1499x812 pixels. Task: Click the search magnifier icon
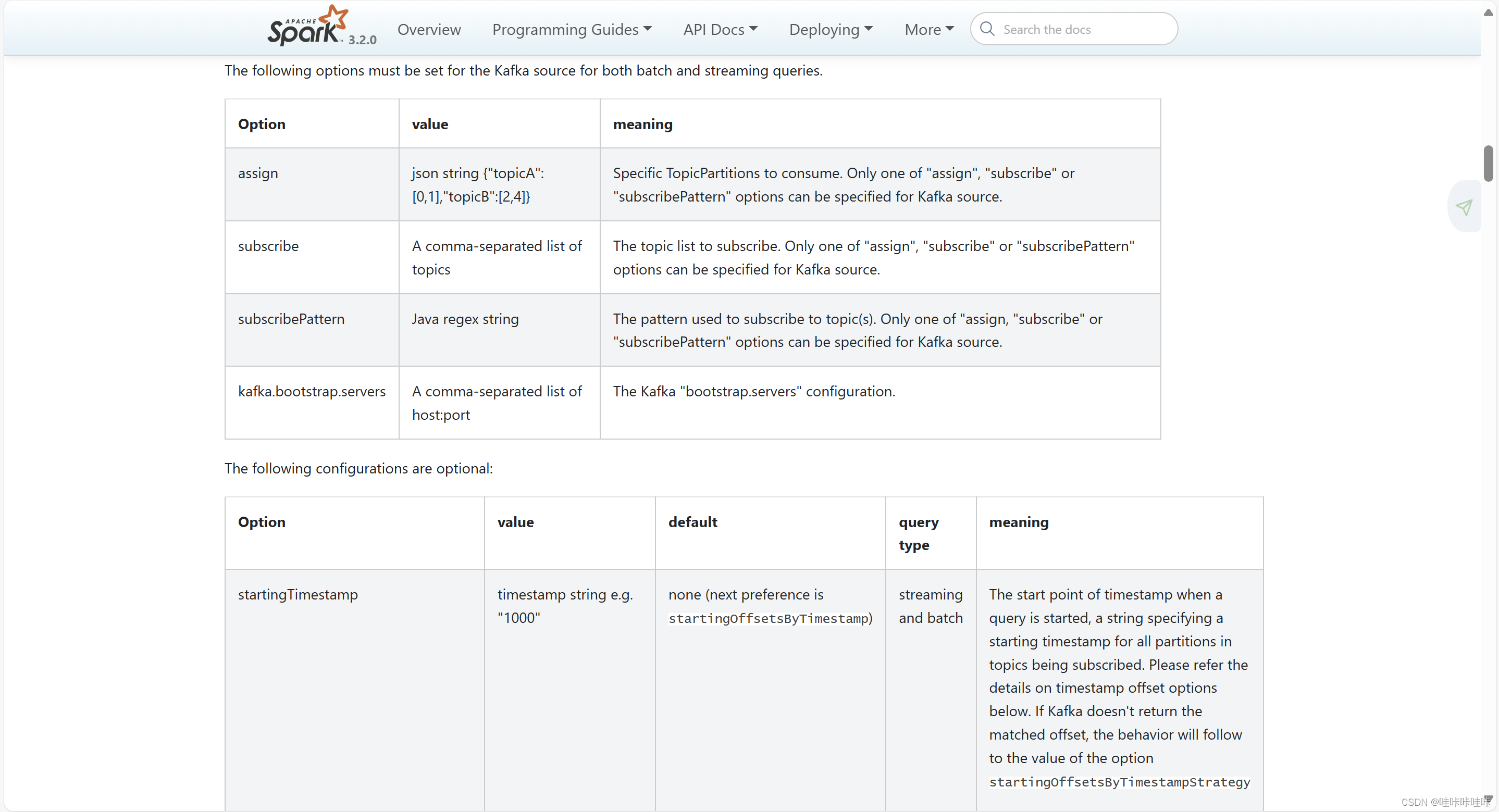click(x=987, y=29)
